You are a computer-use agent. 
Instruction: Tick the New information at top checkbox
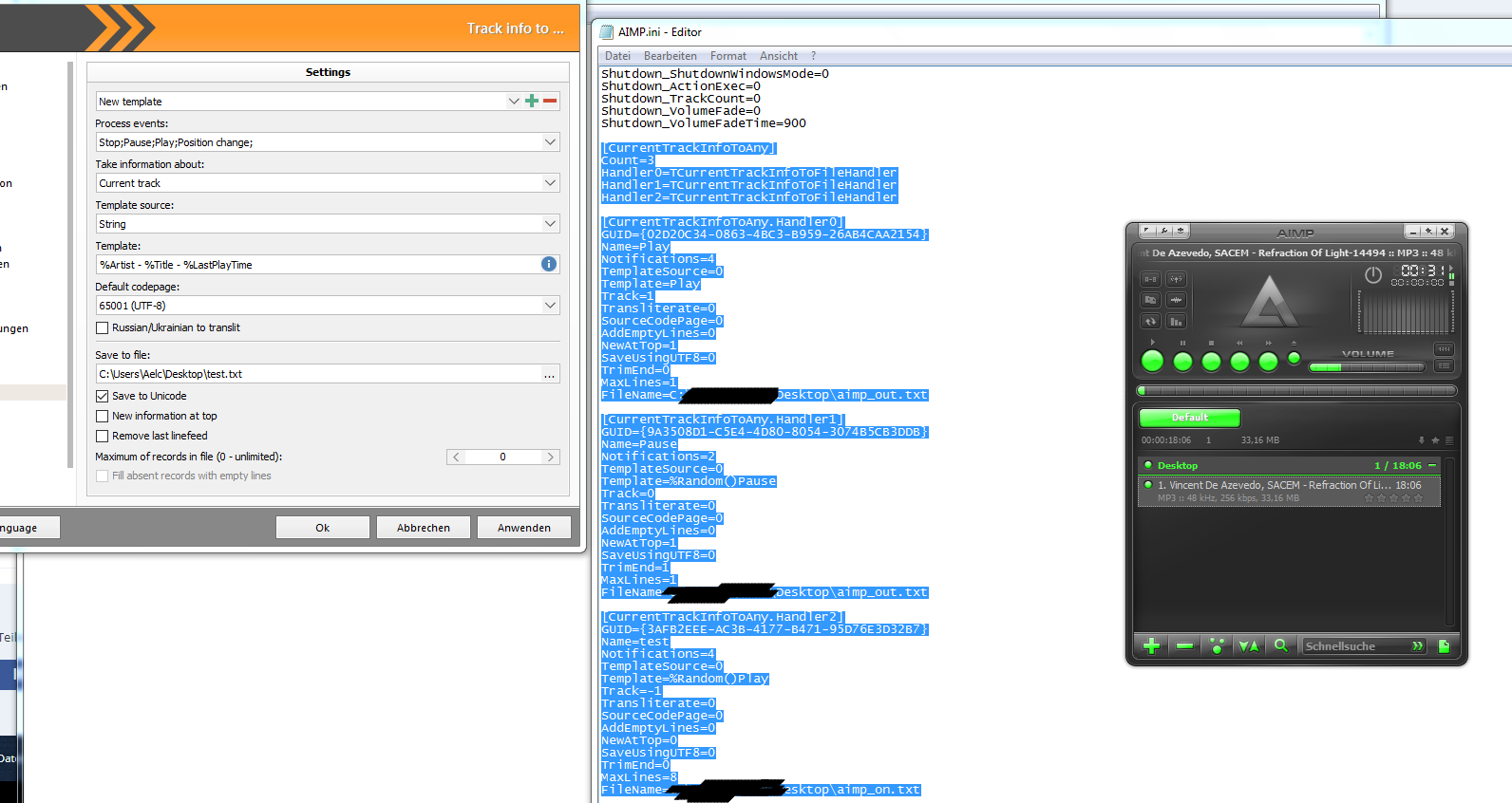[x=103, y=417]
